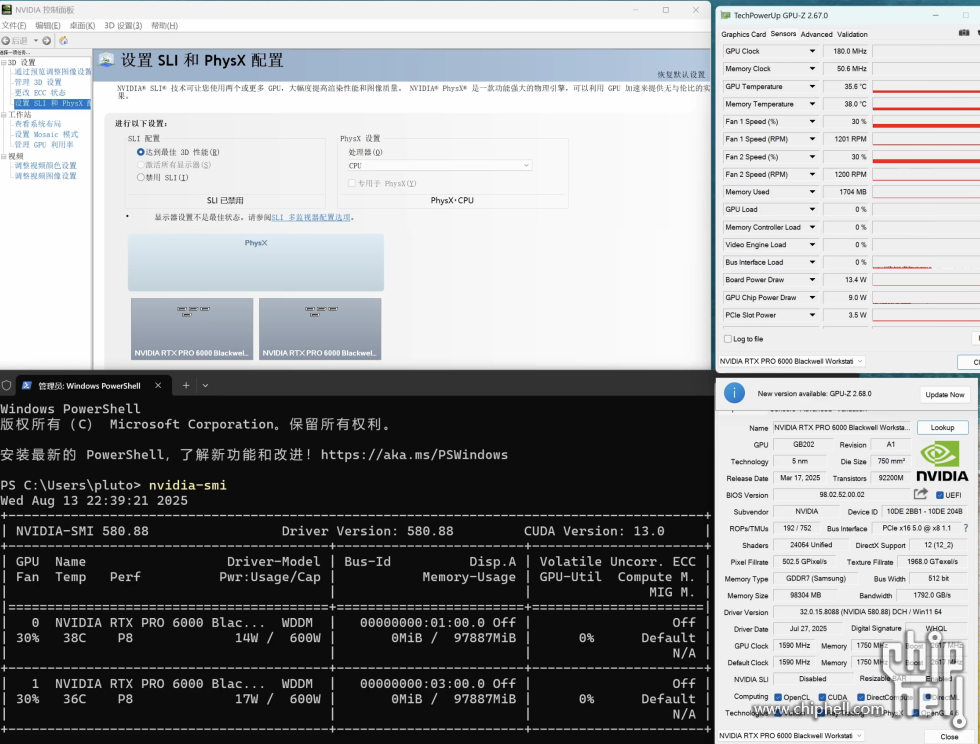
Task: Click the GPU-Z app icon in its title bar
Action: point(725,15)
